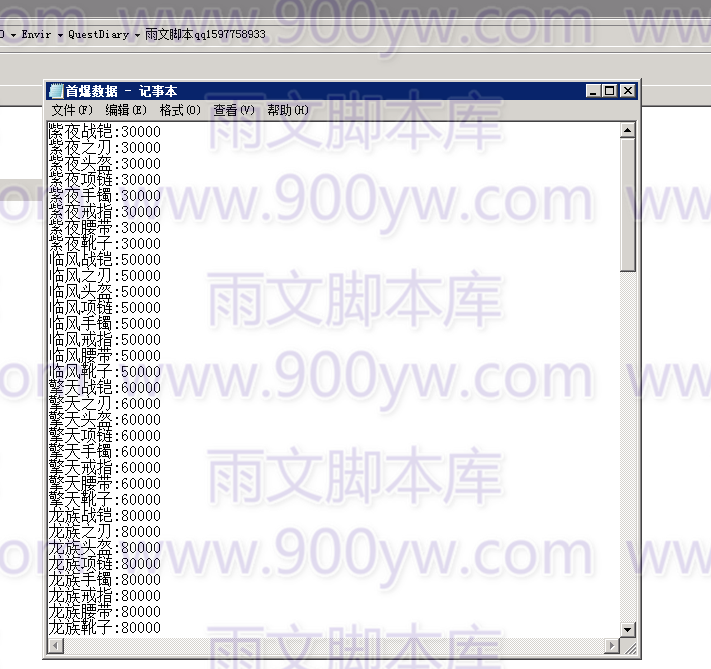Click the line 临风戒指:50000
The height and width of the screenshot is (669, 711).
coord(105,339)
